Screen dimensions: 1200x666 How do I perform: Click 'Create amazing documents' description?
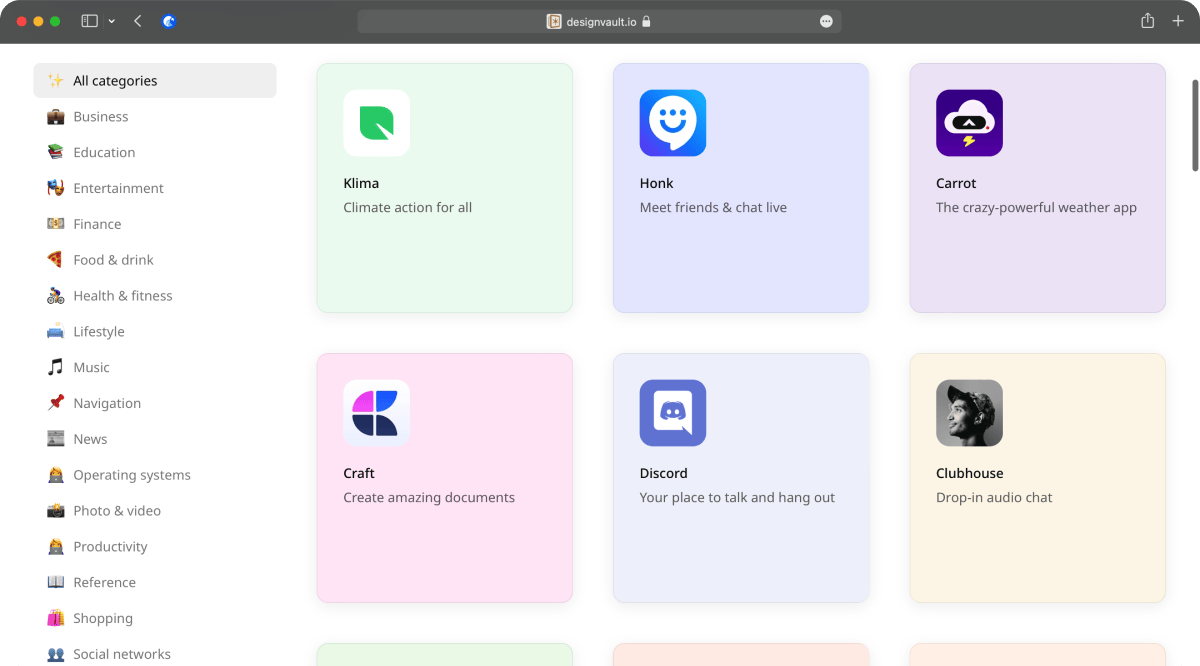click(x=429, y=498)
